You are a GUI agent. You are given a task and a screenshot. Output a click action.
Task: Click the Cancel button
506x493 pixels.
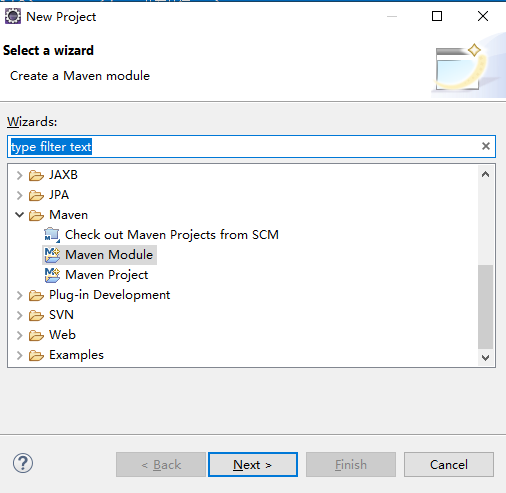point(449,464)
